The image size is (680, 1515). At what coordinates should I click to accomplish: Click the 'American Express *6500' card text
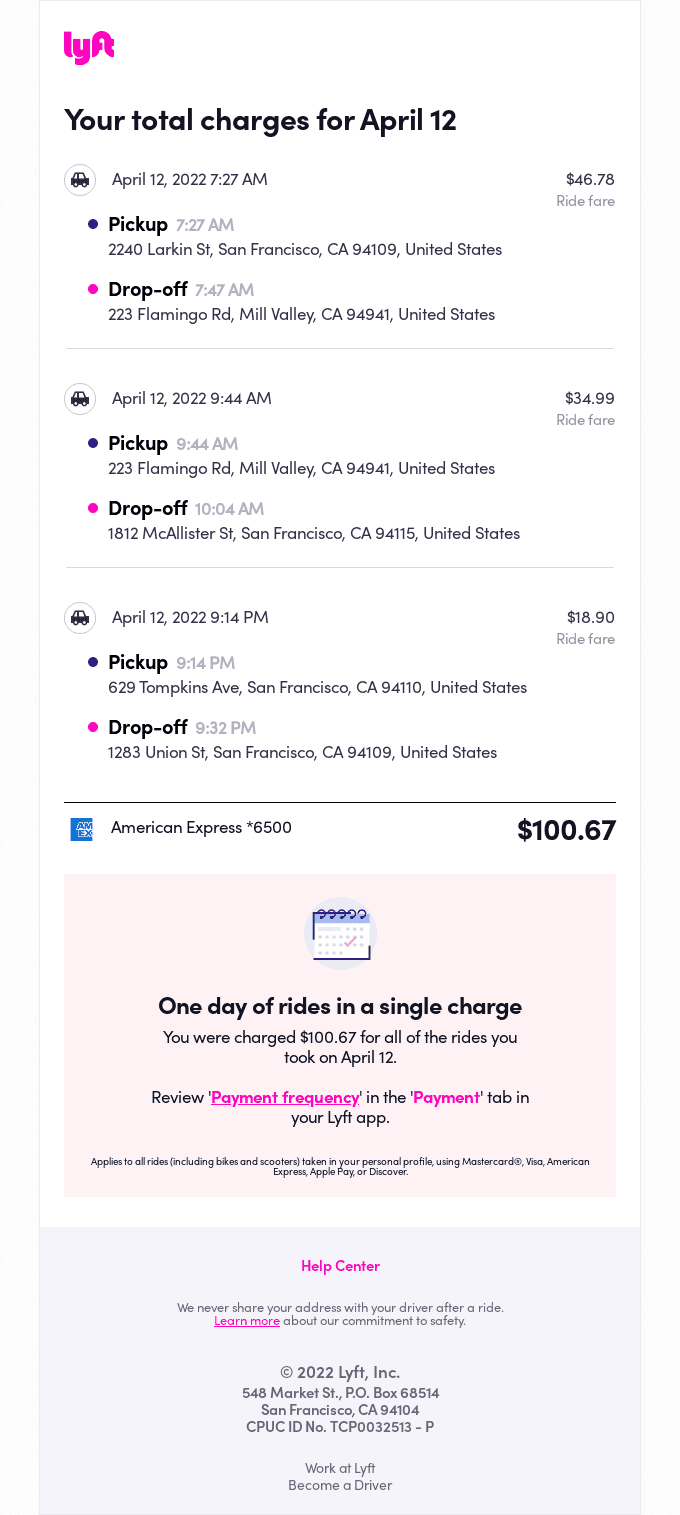pyautogui.click(x=201, y=828)
